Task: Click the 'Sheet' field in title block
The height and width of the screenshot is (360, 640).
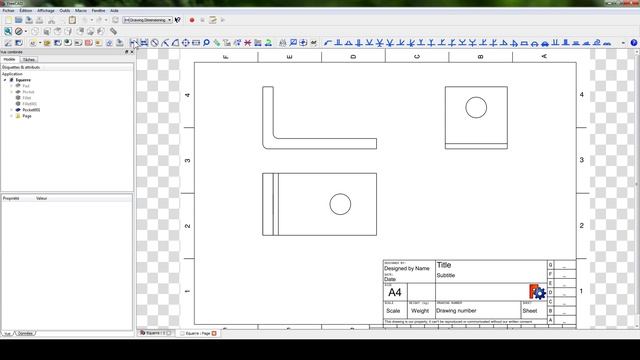Action: click(530, 311)
